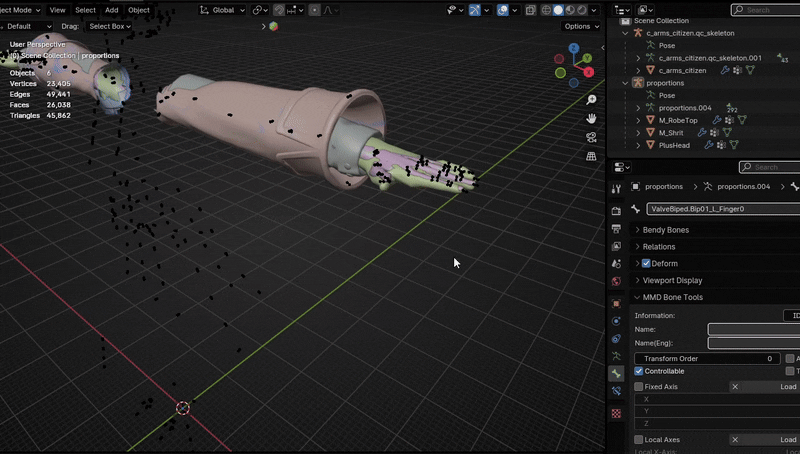Open the Add menu
Viewport: 800px width, 454px height.
[x=112, y=10]
